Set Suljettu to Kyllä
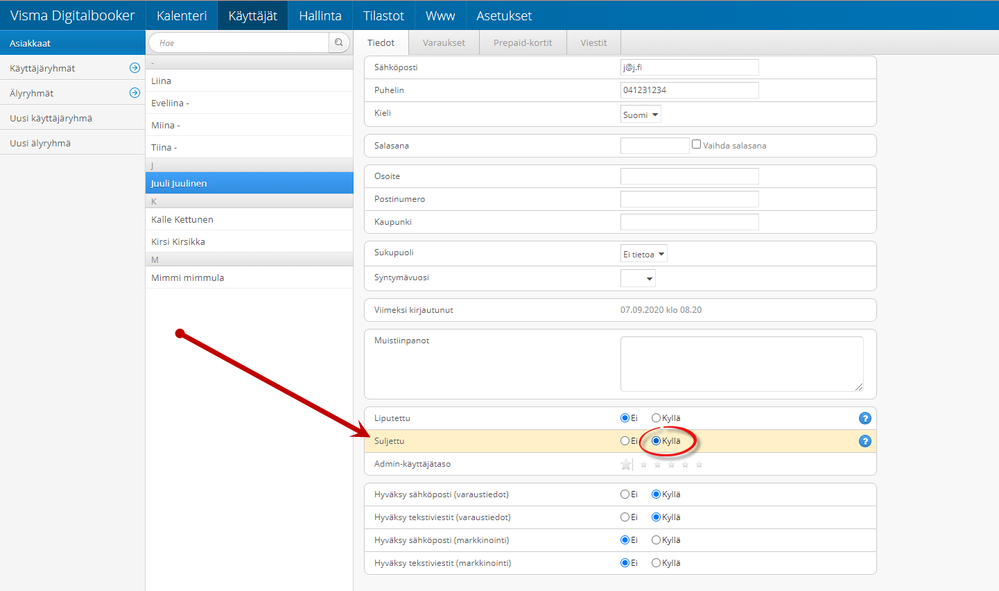The width and height of the screenshot is (999, 591). click(656, 441)
